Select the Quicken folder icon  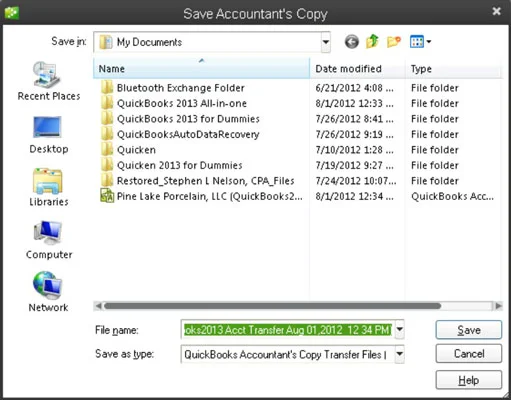107,150
